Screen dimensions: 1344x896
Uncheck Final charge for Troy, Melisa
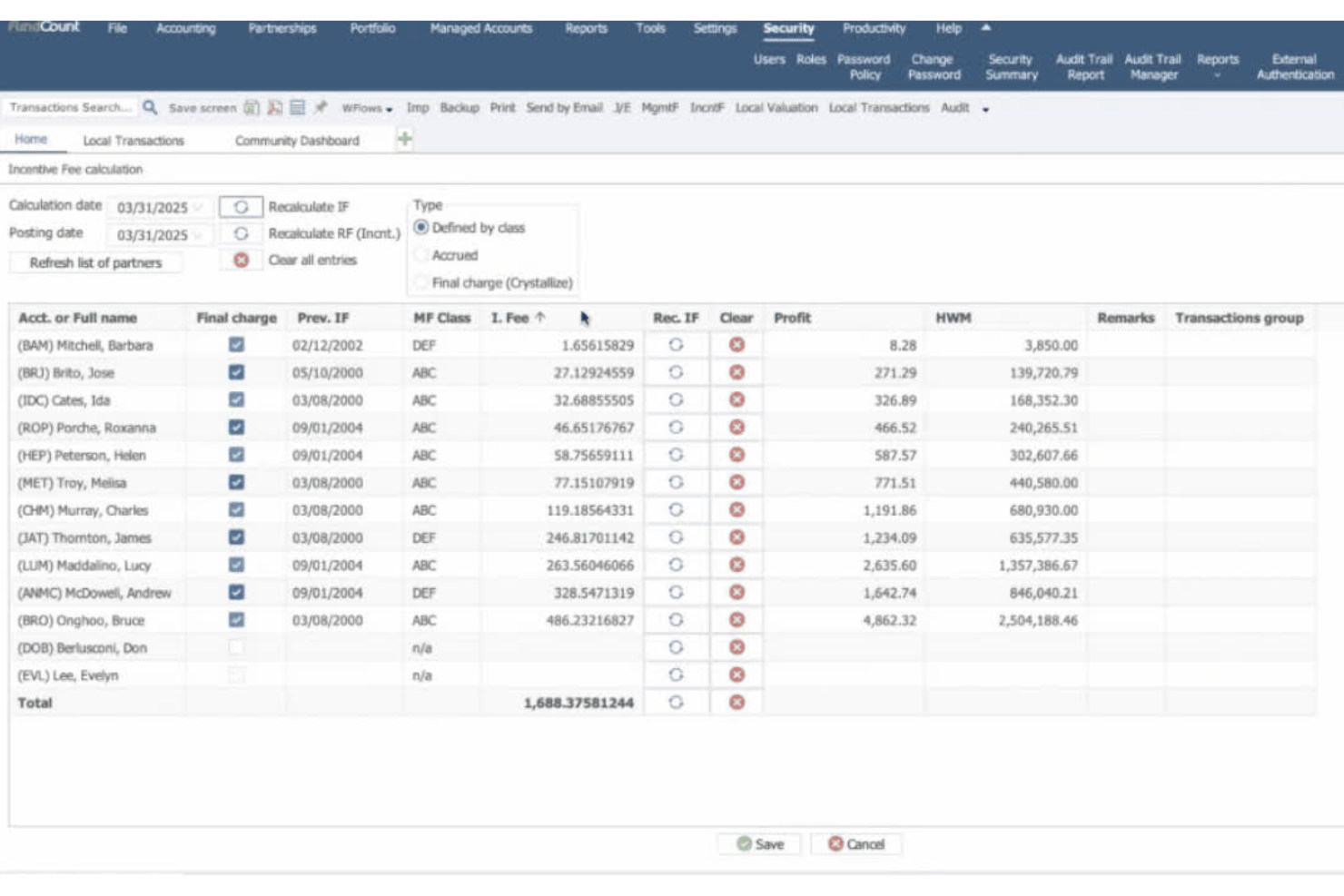point(236,482)
